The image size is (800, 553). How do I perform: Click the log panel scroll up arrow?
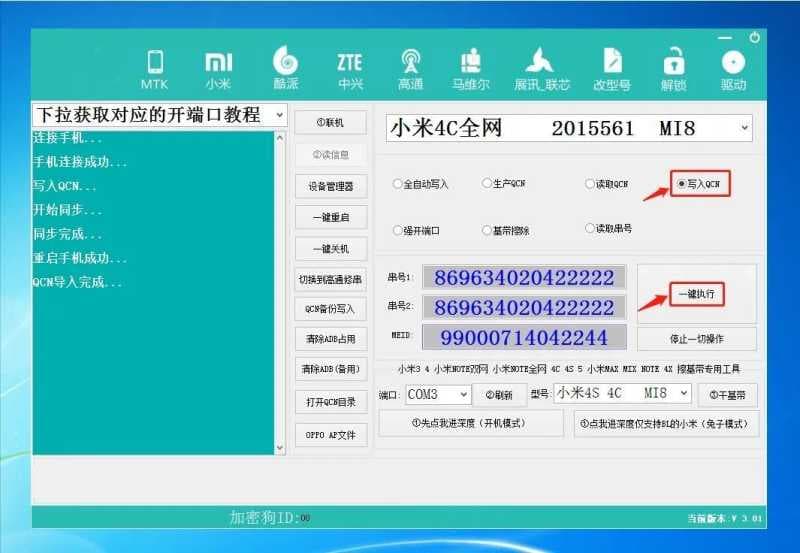point(280,138)
